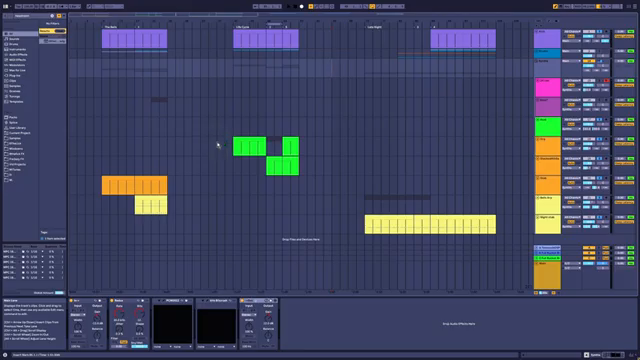
Task: Select purple clip under 'The Bells' locator
Action: [x=134, y=39]
